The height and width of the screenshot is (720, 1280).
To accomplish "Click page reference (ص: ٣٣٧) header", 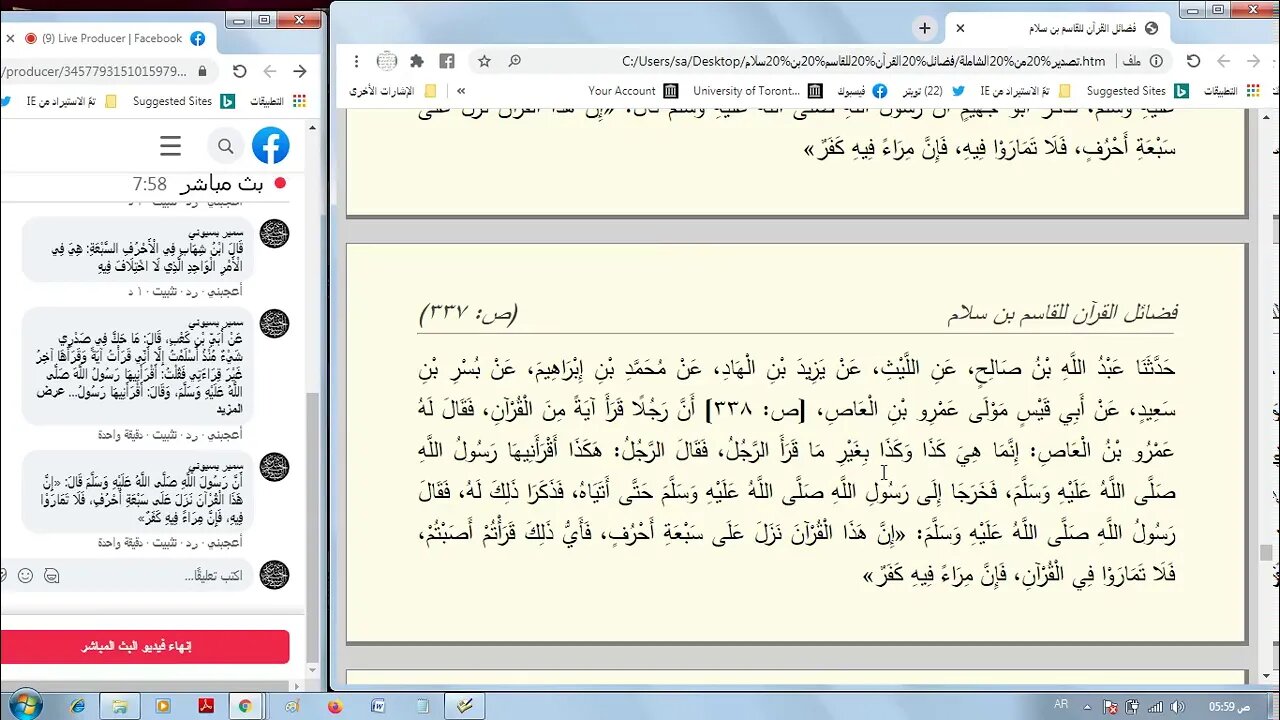I will pyautogui.click(x=468, y=314).
